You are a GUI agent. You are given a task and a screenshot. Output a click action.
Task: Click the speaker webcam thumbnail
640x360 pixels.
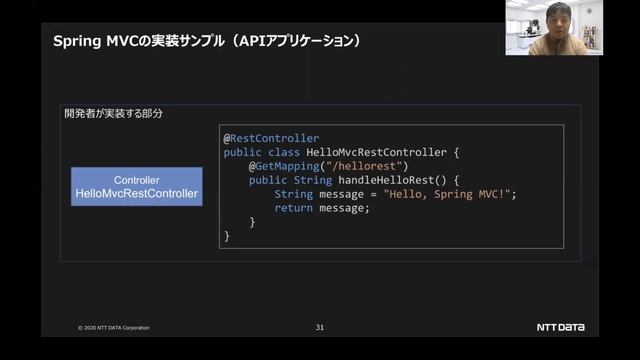click(x=554, y=27)
